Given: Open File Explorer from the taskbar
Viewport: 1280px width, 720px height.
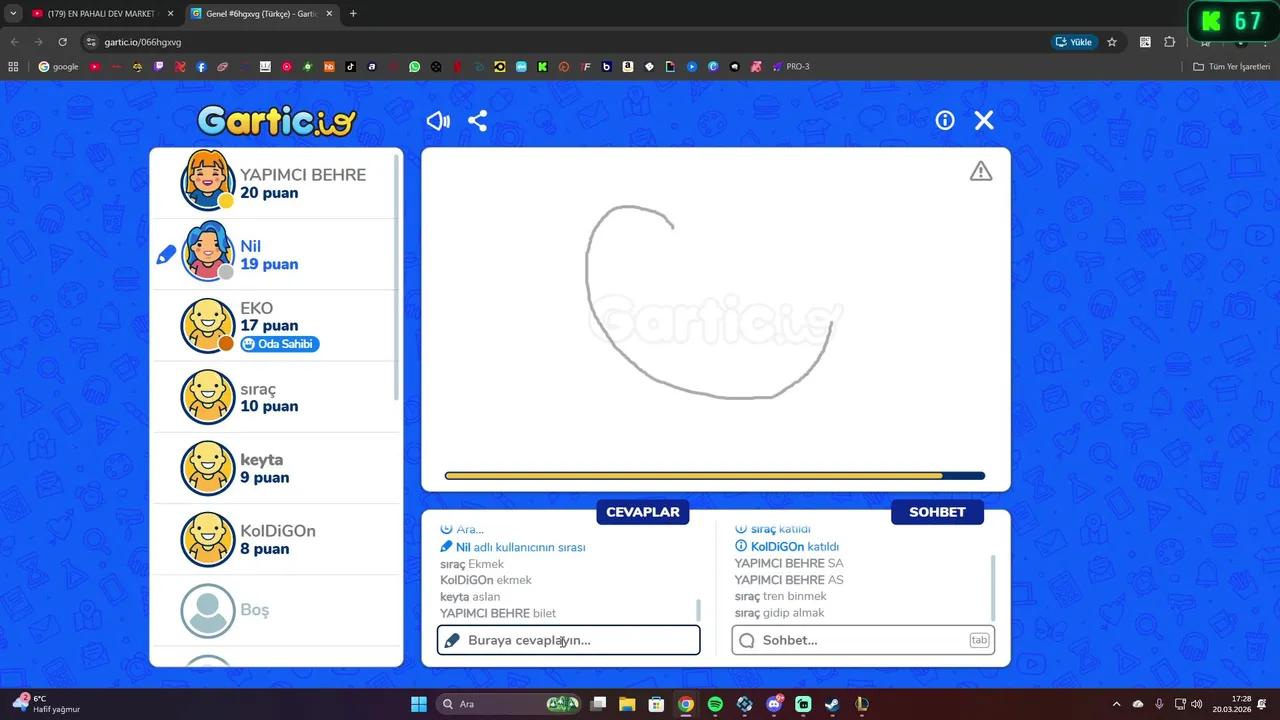Looking at the screenshot, I should click(627, 704).
